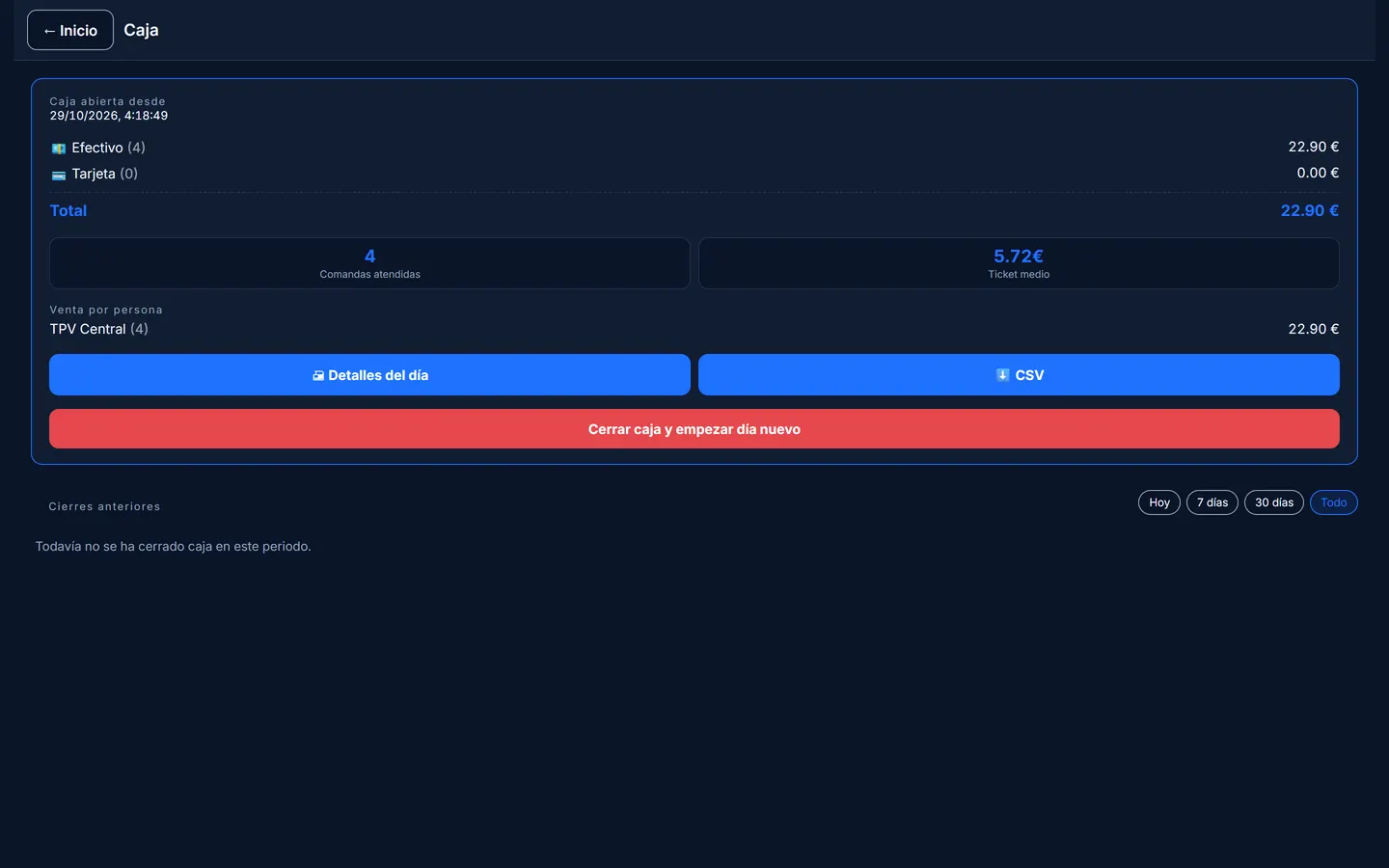The height and width of the screenshot is (868, 1389).
Task: Click Cerrar caja y empezar día nuevo
Action: pos(694,429)
